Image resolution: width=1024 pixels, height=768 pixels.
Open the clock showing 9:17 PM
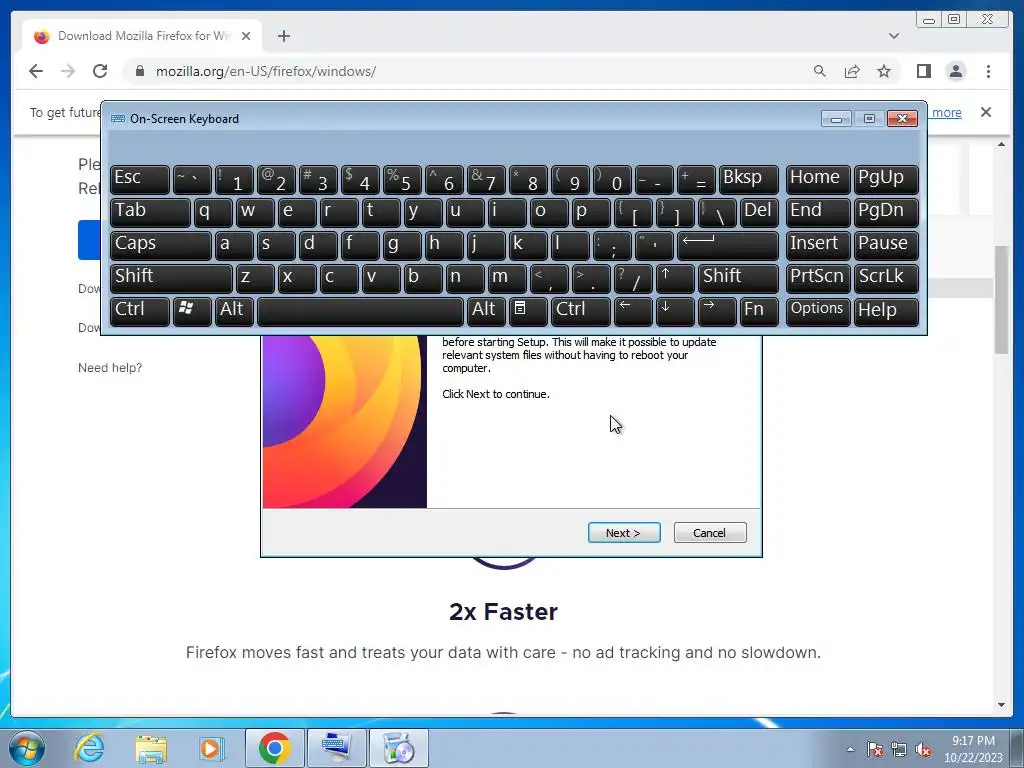click(x=973, y=749)
